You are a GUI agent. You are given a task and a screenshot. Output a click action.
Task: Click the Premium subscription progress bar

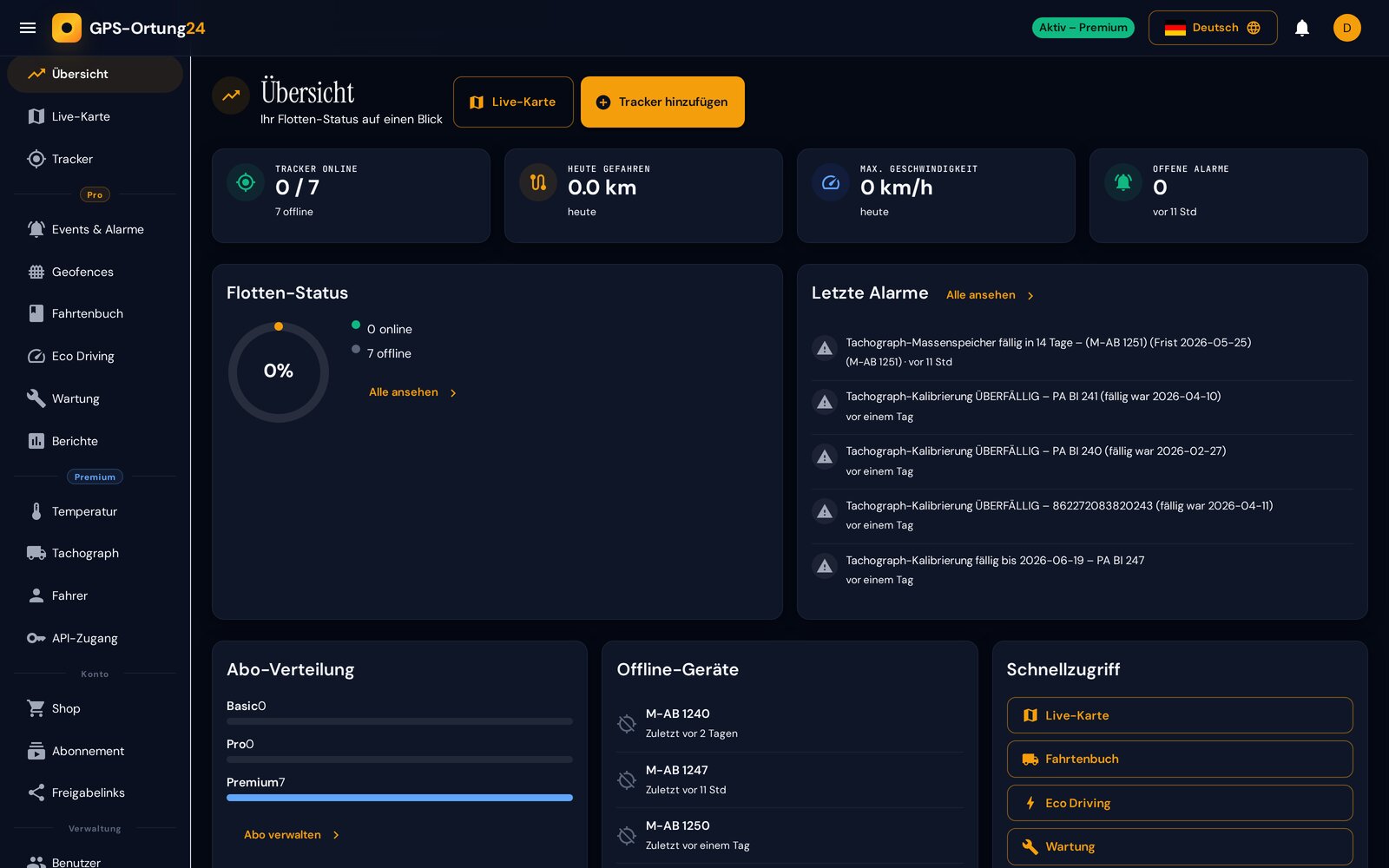(x=399, y=798)
